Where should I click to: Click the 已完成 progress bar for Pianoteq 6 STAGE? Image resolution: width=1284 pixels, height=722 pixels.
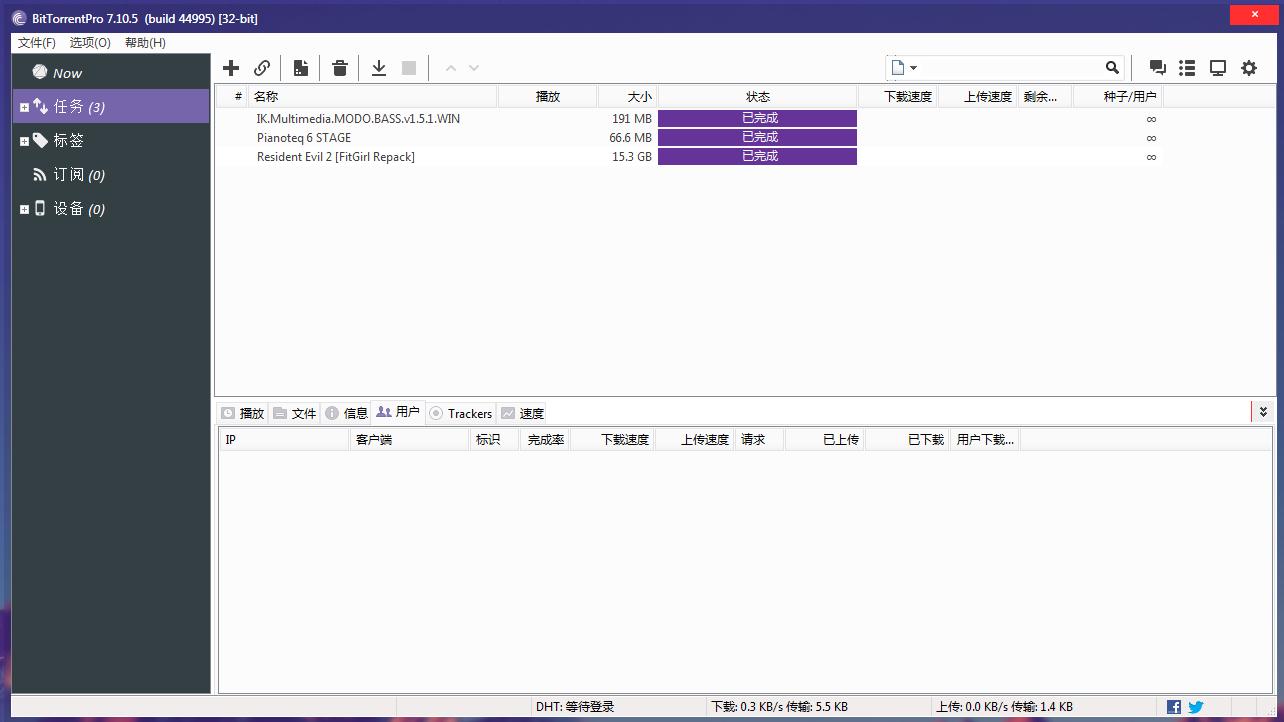coord(757,138)
